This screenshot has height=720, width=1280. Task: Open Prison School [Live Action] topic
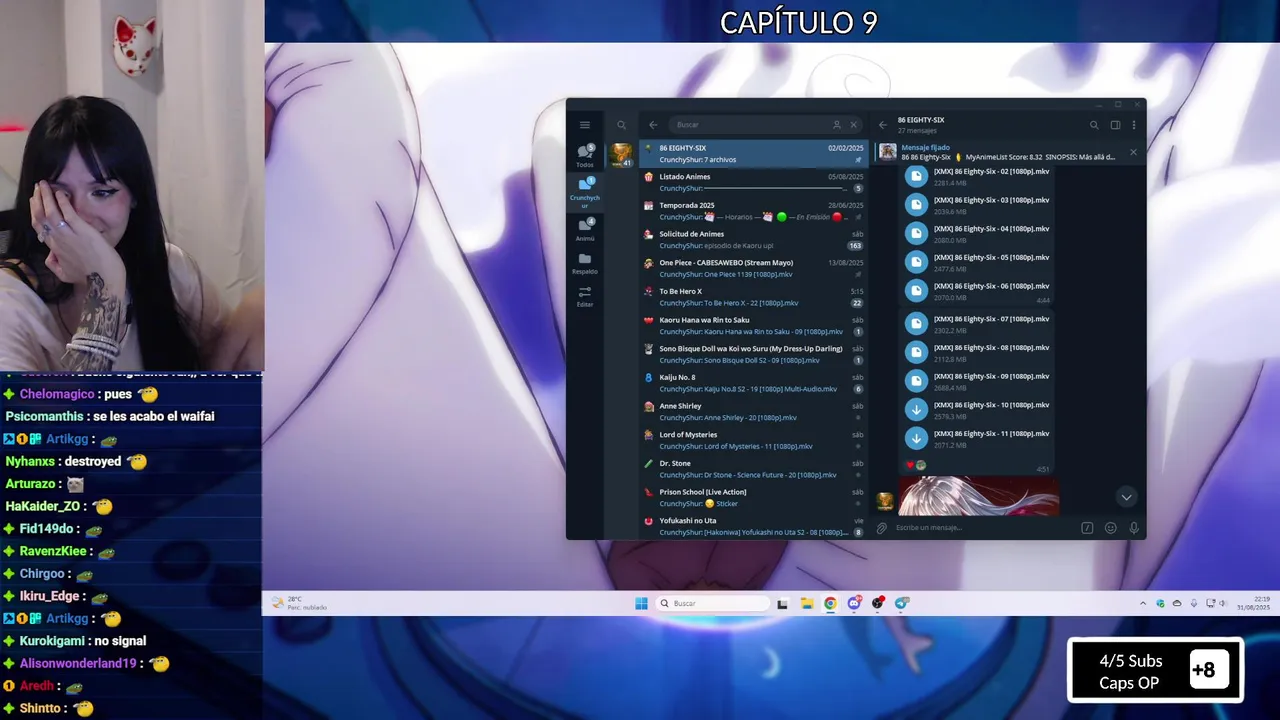tap(754, 497)
